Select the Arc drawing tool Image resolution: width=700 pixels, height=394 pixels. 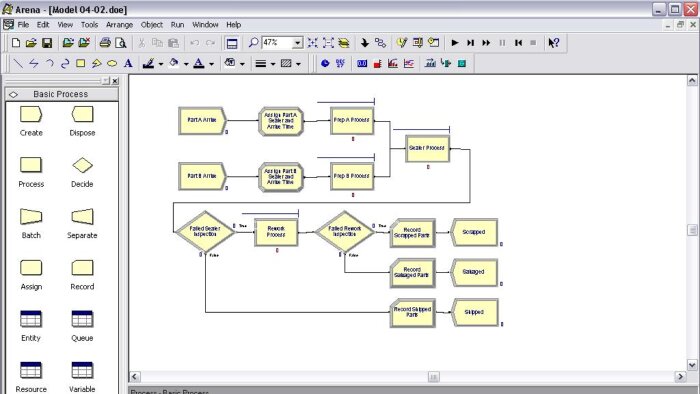click(50, 63)
